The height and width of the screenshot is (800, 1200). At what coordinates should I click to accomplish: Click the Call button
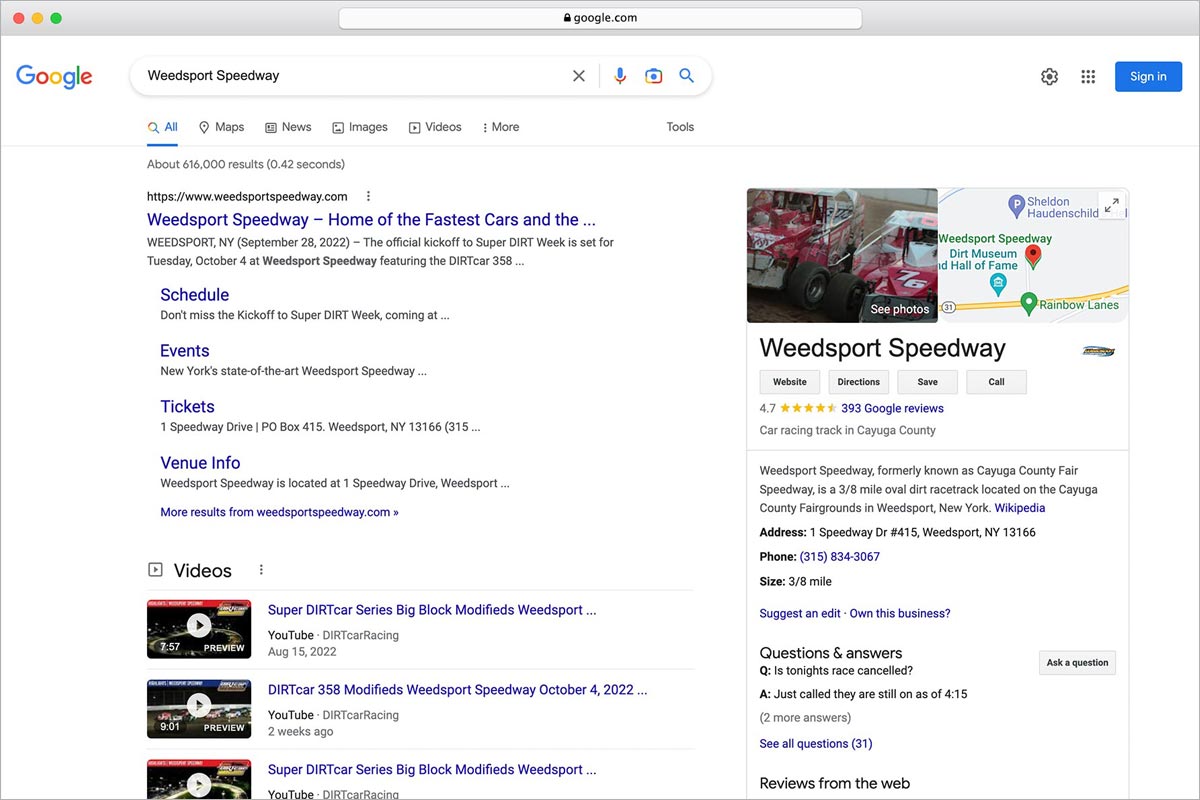tap(997, 382)
